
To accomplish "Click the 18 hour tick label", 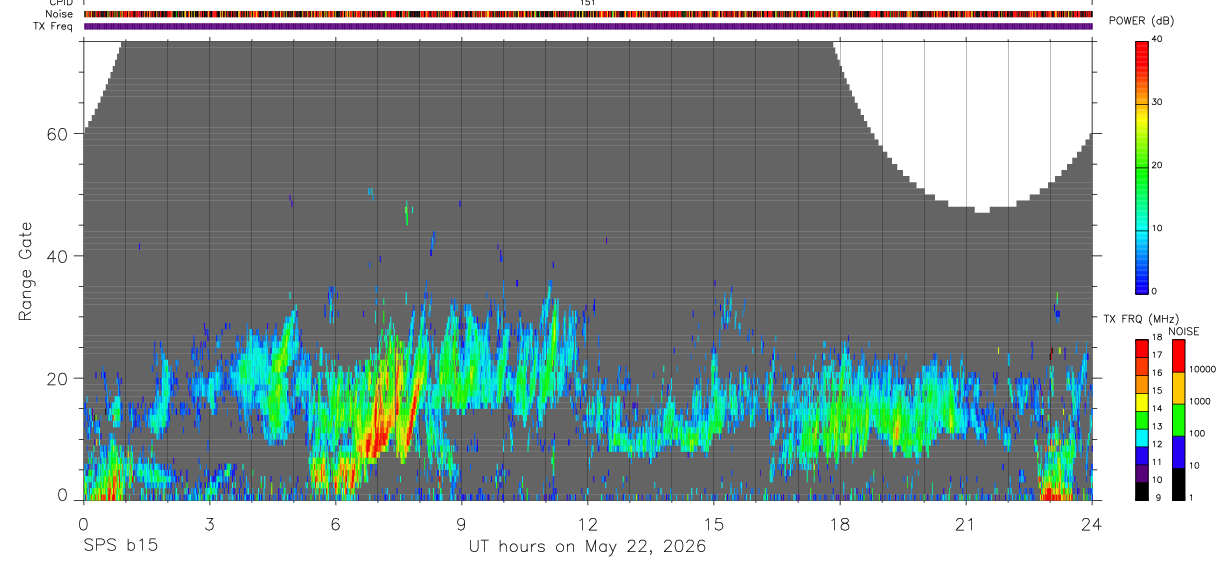I will [840, 523].
